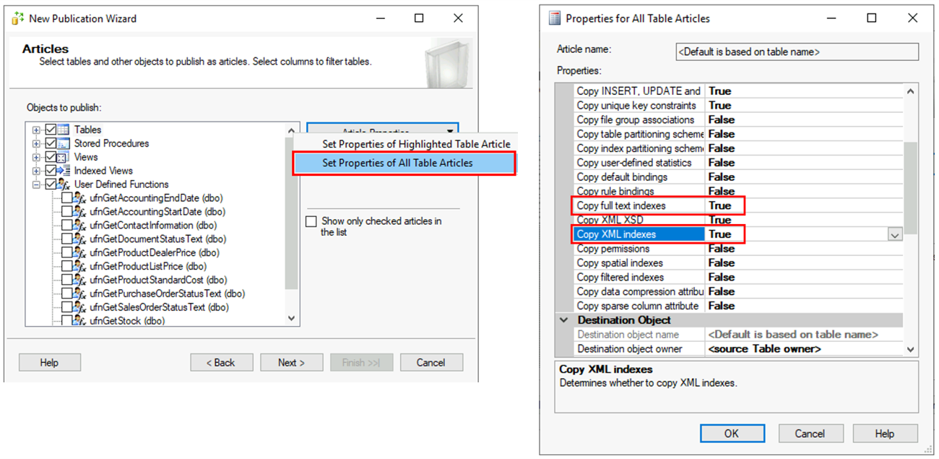The height and width of the screenshot is (459, 939).
Task: Collapse the User Defined Functions node
Action: [x=38, y=185]
